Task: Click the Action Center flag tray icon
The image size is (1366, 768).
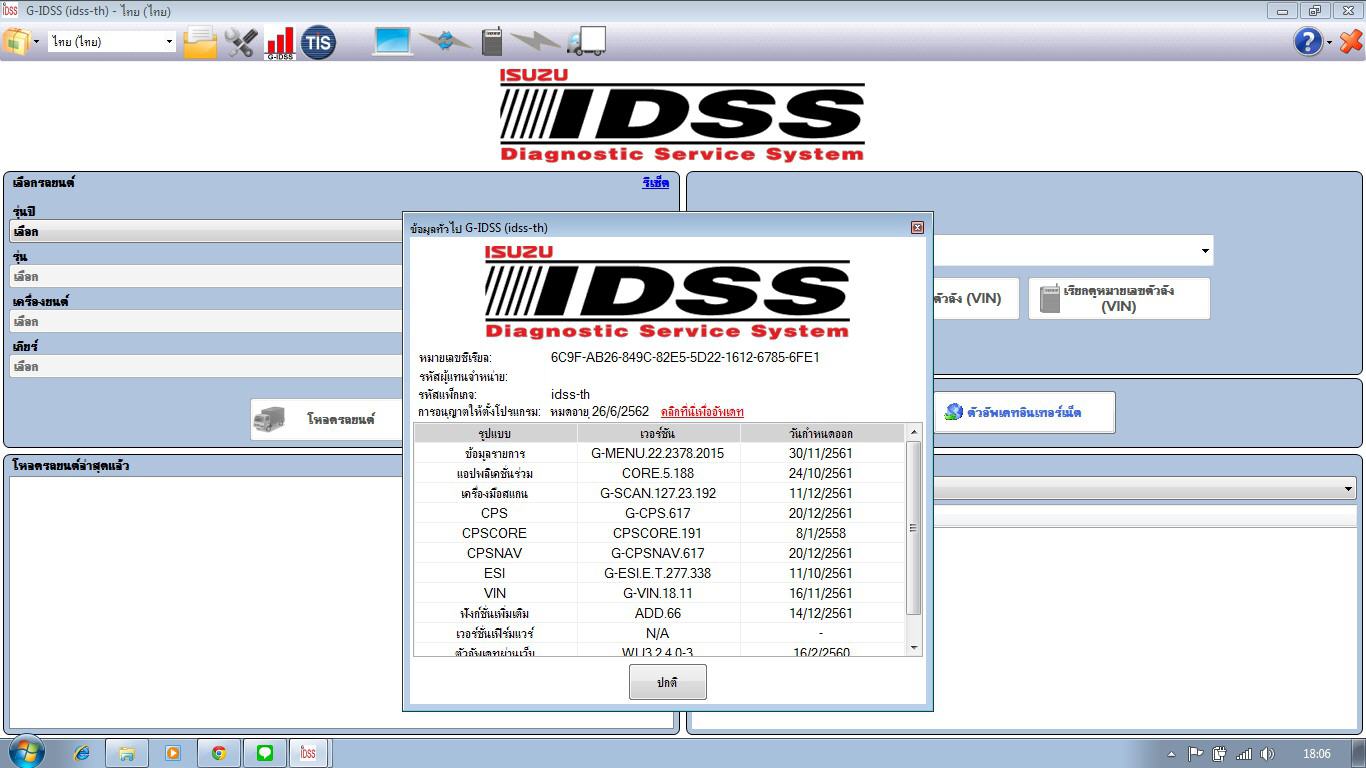Action: click(x=1195, y=754)
